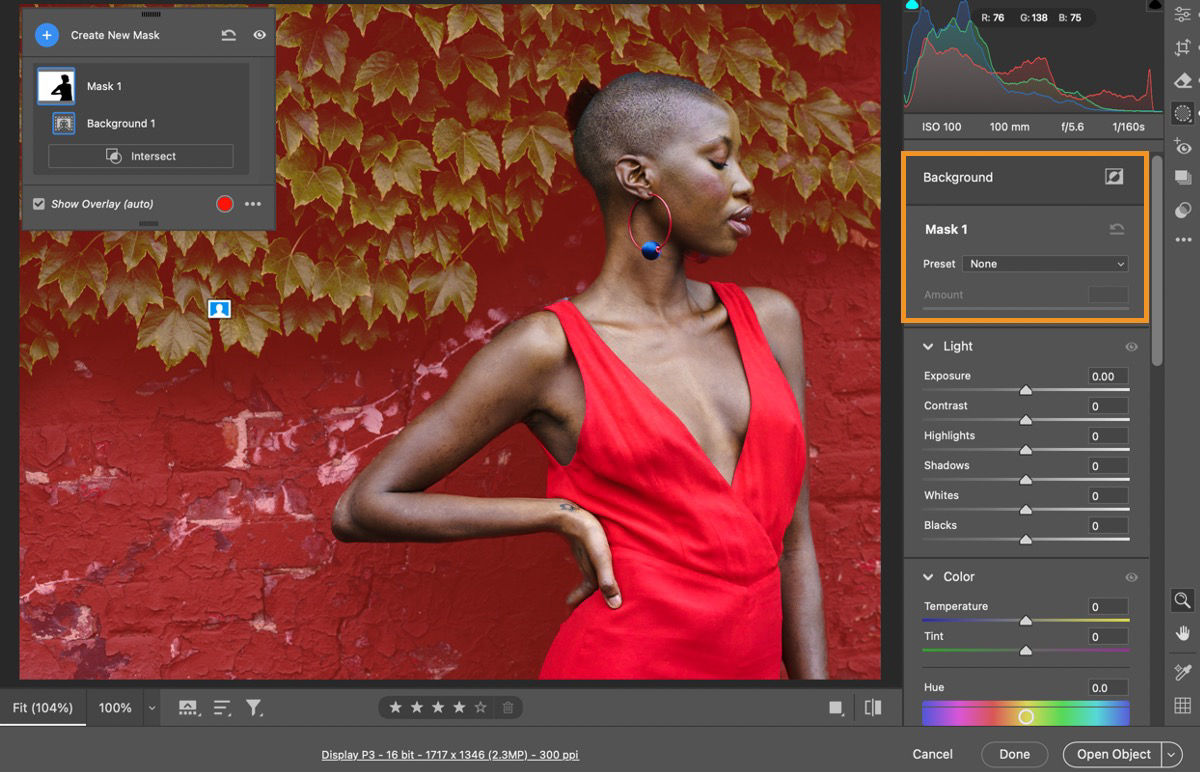Click the red overlay color swatch
Viewport: 1200px width, 775px height.
(x=223, y=204)
